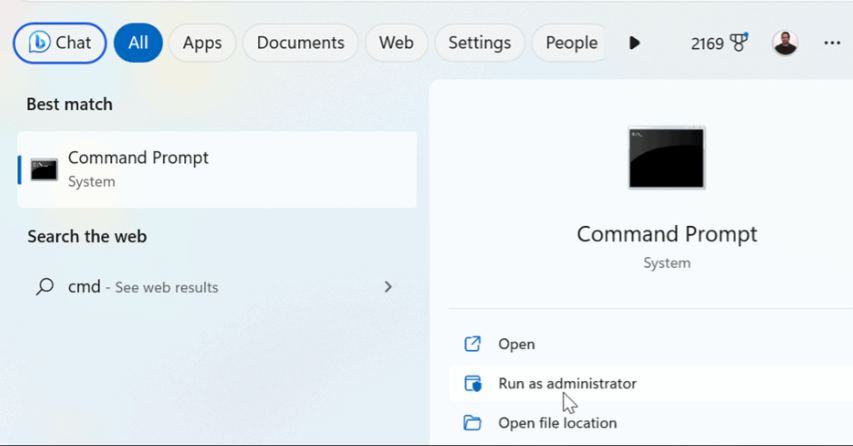Click the Open external-link icon
This screenshot has width=853, height=446.
tap(472, 344)
